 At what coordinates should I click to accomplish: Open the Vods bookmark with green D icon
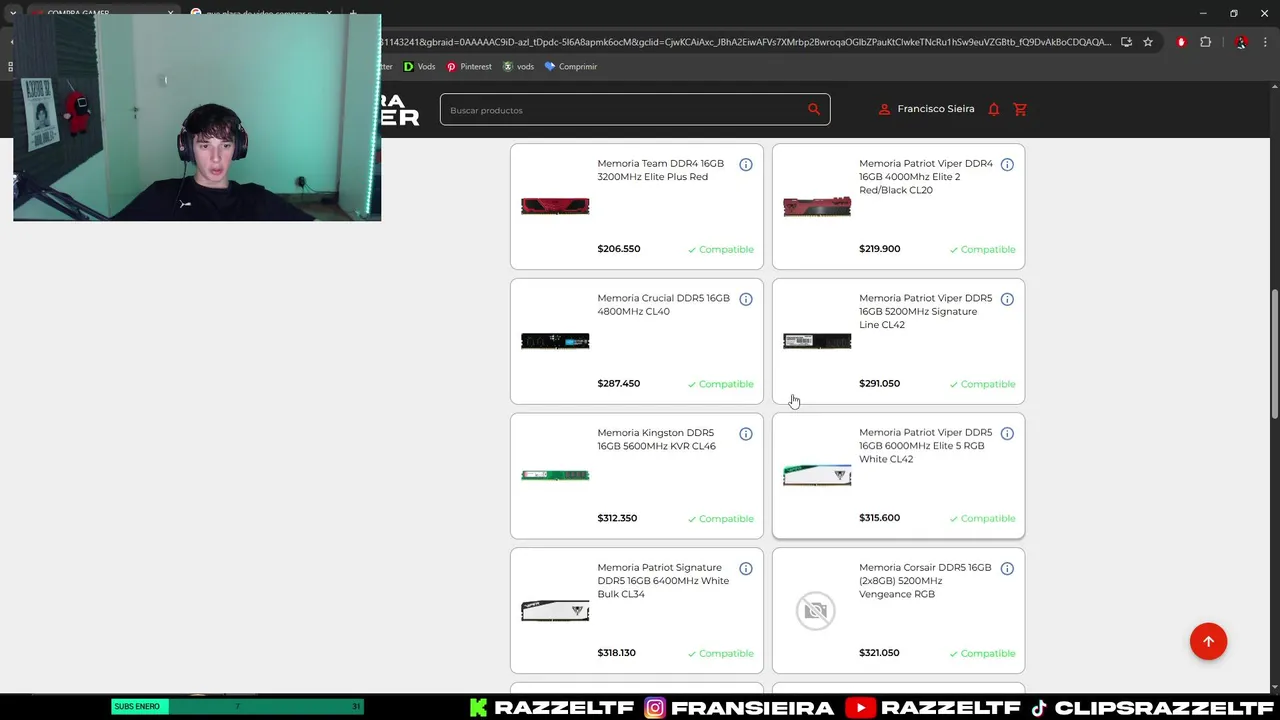click(x=419, y=66)
